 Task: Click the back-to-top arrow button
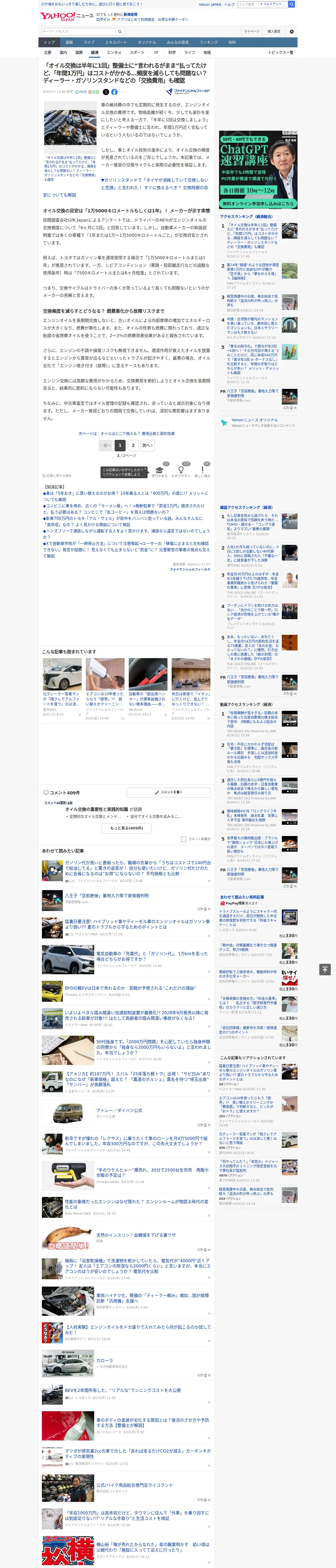325,970
